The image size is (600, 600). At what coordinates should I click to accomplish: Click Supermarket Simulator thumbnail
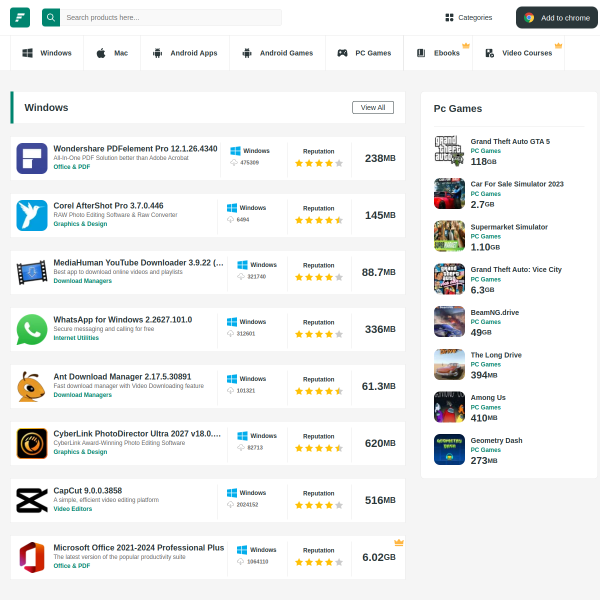[x=449, y=236]
